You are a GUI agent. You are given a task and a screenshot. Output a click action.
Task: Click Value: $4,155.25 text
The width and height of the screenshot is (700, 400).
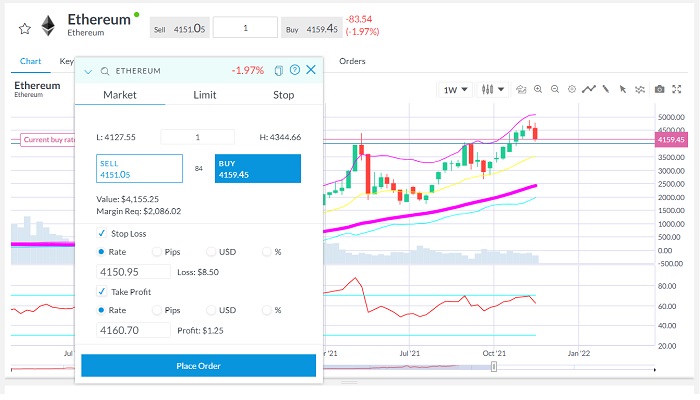[x=128, y=199]
